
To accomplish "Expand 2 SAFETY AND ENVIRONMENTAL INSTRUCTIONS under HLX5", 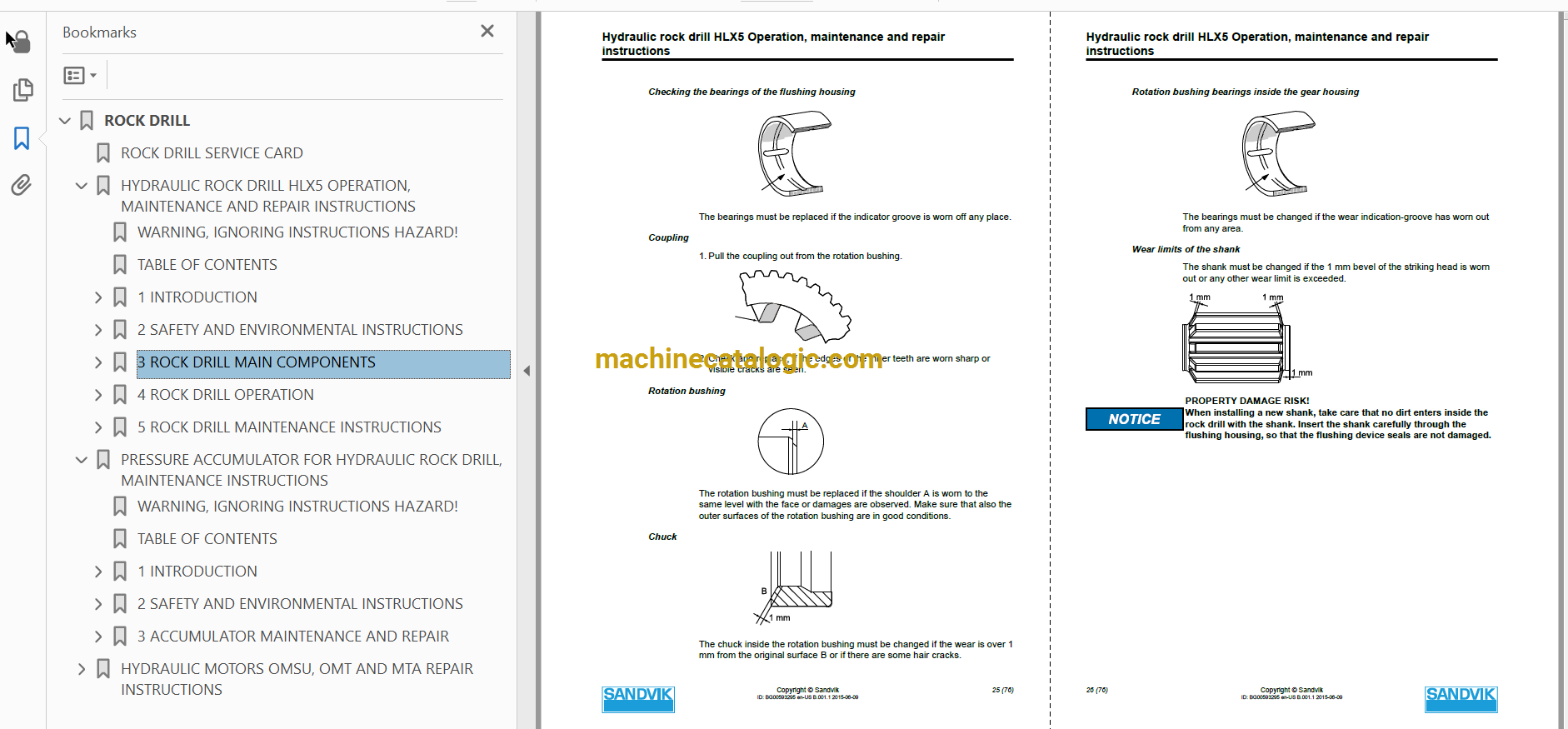I will [x=98, y=330].
